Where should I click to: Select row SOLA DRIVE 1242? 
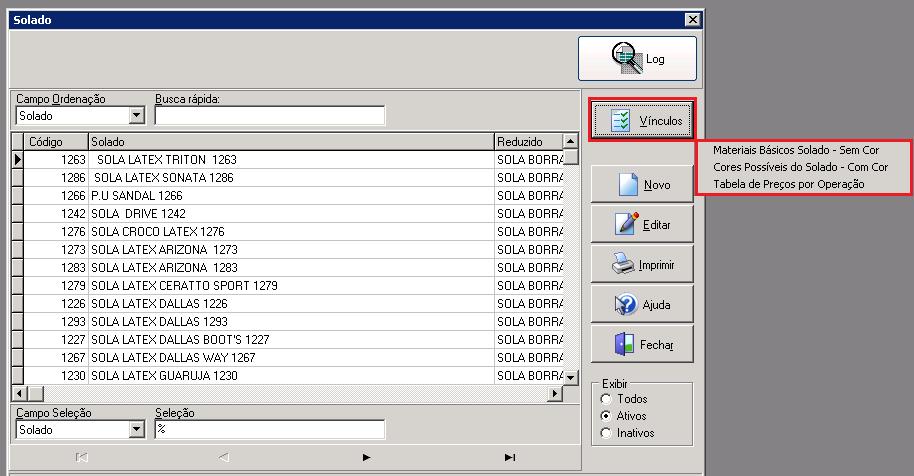click(x=293, y=214)
